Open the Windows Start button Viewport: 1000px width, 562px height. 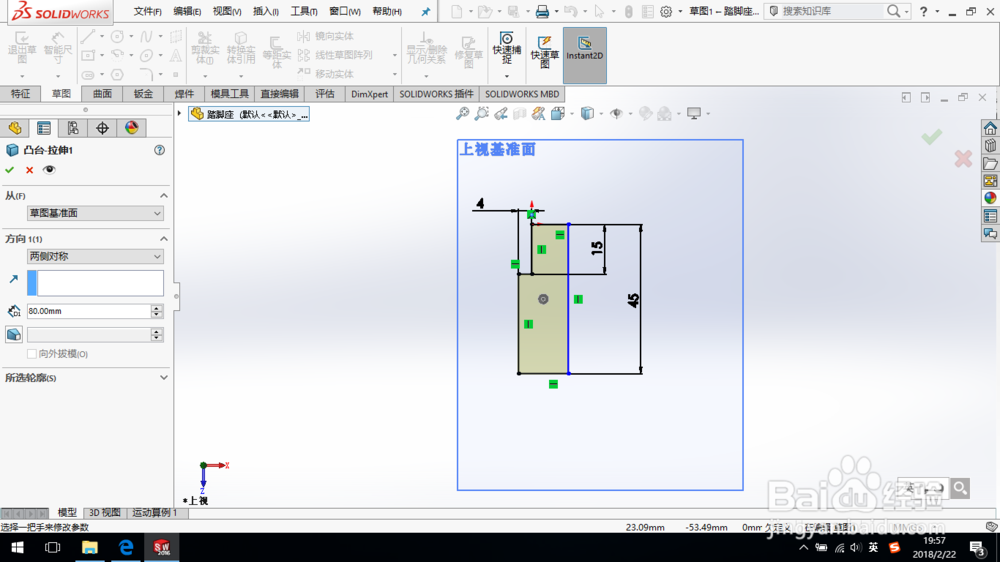tap(17, 547)
